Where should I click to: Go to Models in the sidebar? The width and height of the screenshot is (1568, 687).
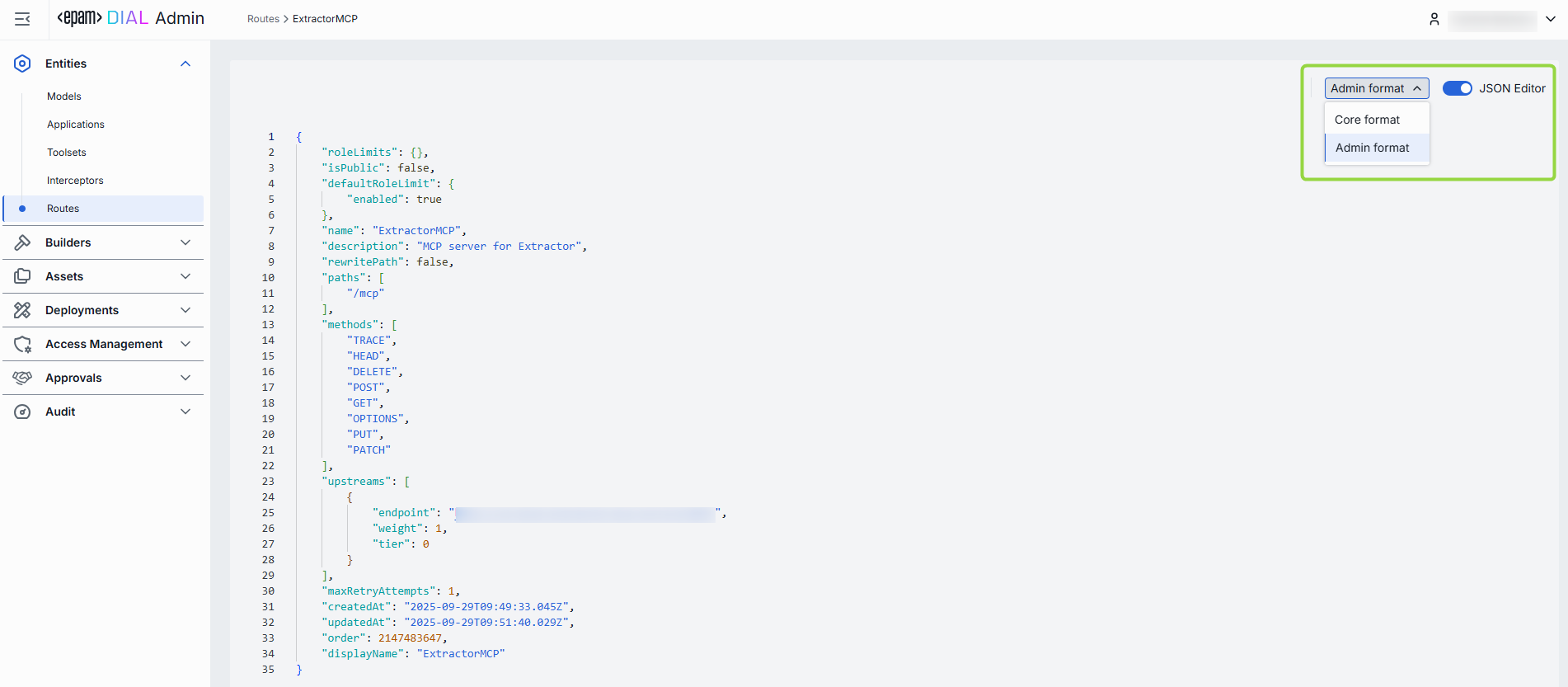(x=64, y=96)
